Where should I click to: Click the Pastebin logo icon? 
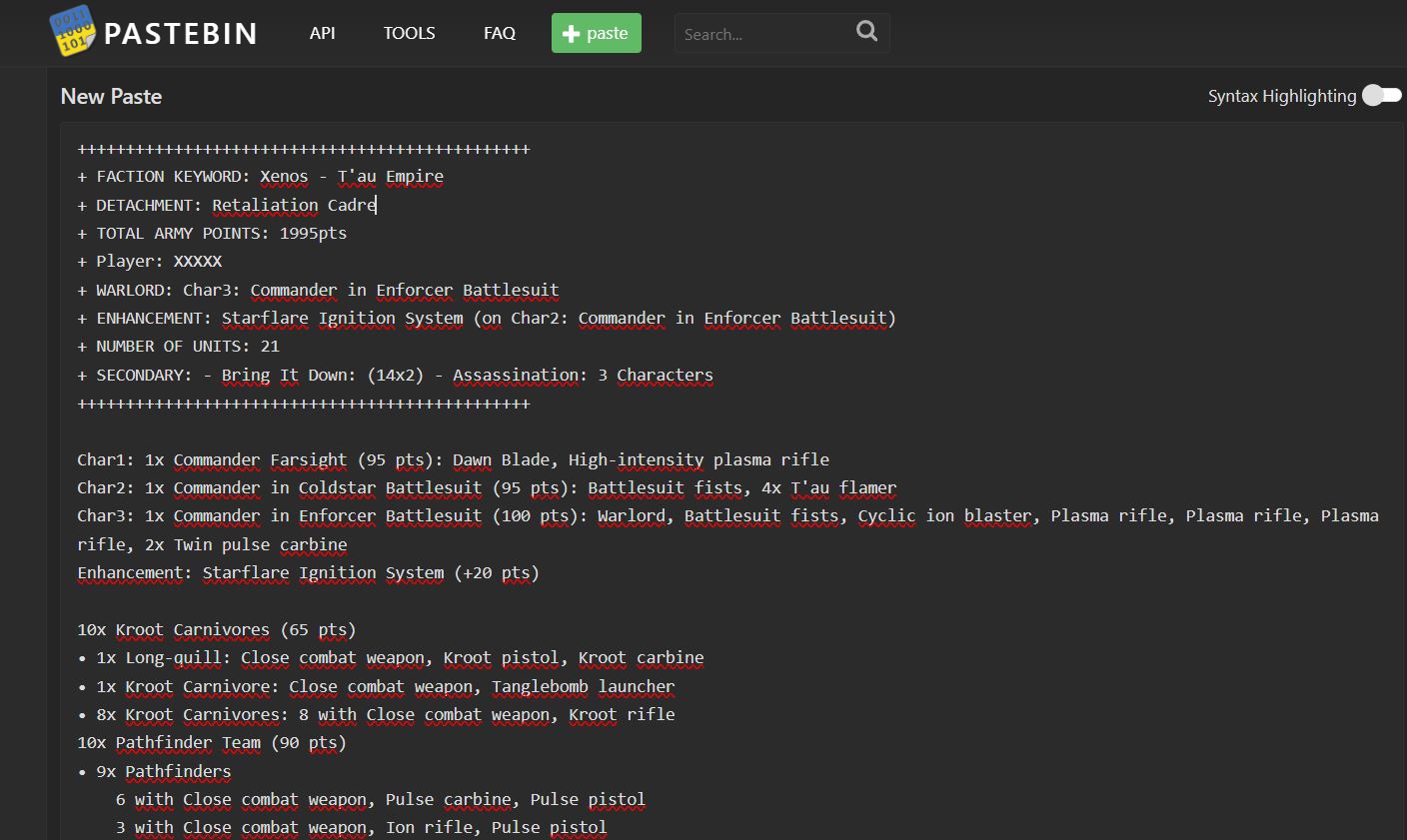point(72,32)
